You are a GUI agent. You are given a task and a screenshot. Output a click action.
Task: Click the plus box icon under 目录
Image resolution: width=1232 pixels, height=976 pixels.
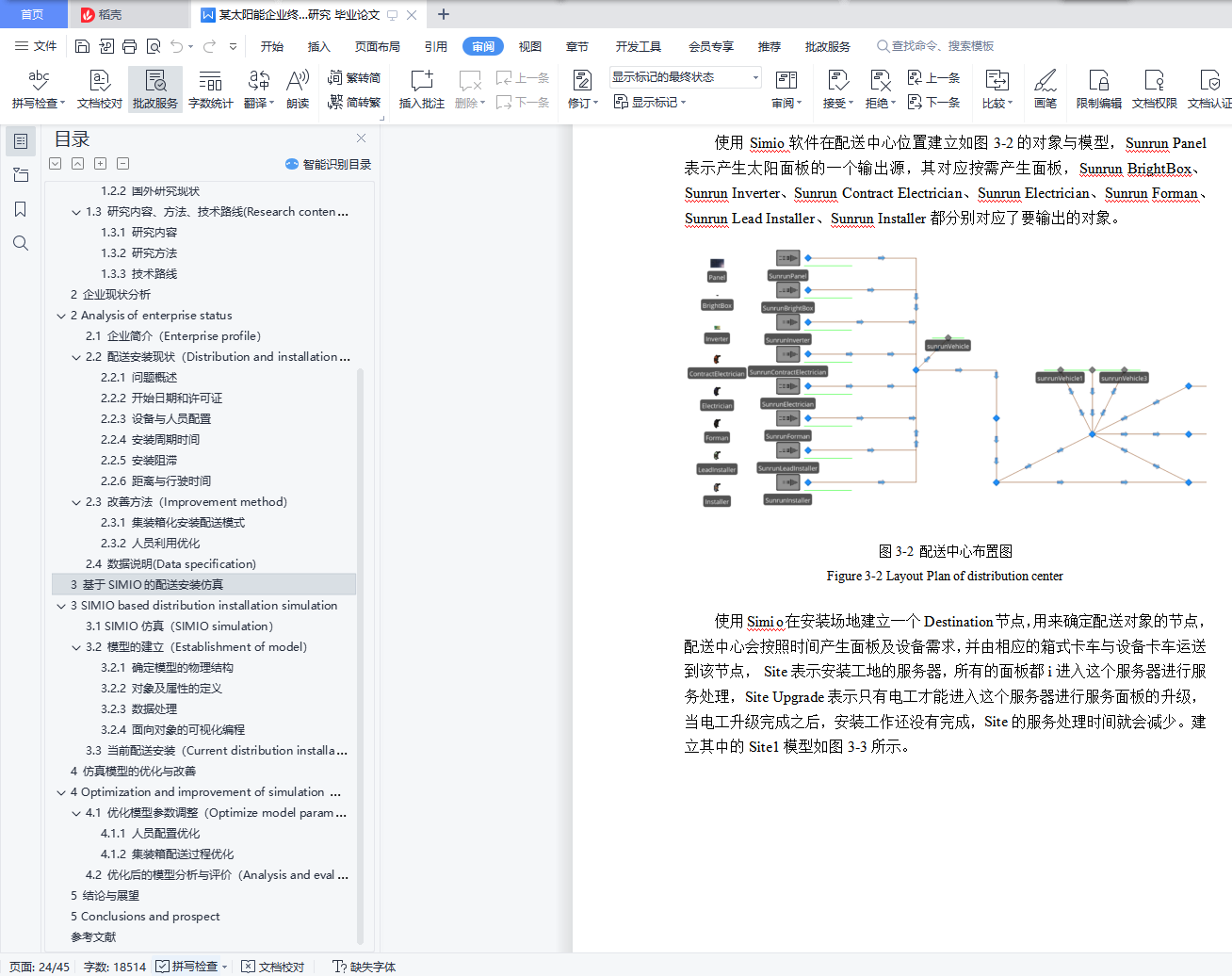(100, 164)
